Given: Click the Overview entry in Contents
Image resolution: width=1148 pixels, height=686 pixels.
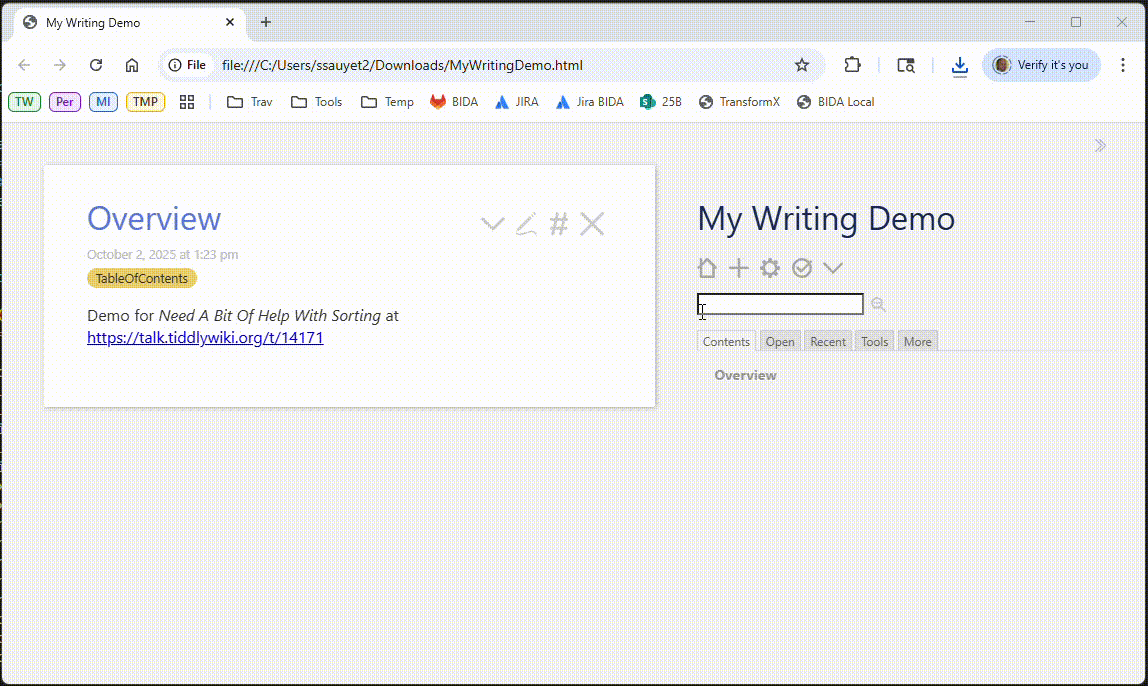Looking at the screenshot, I should point(745,375).
